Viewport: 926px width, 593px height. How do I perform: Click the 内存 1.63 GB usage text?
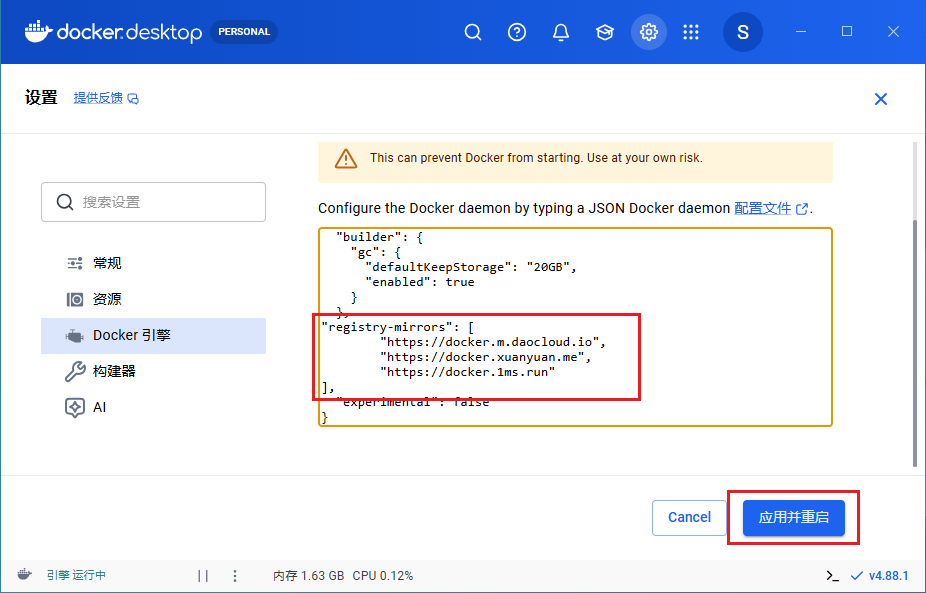point(308,575)
